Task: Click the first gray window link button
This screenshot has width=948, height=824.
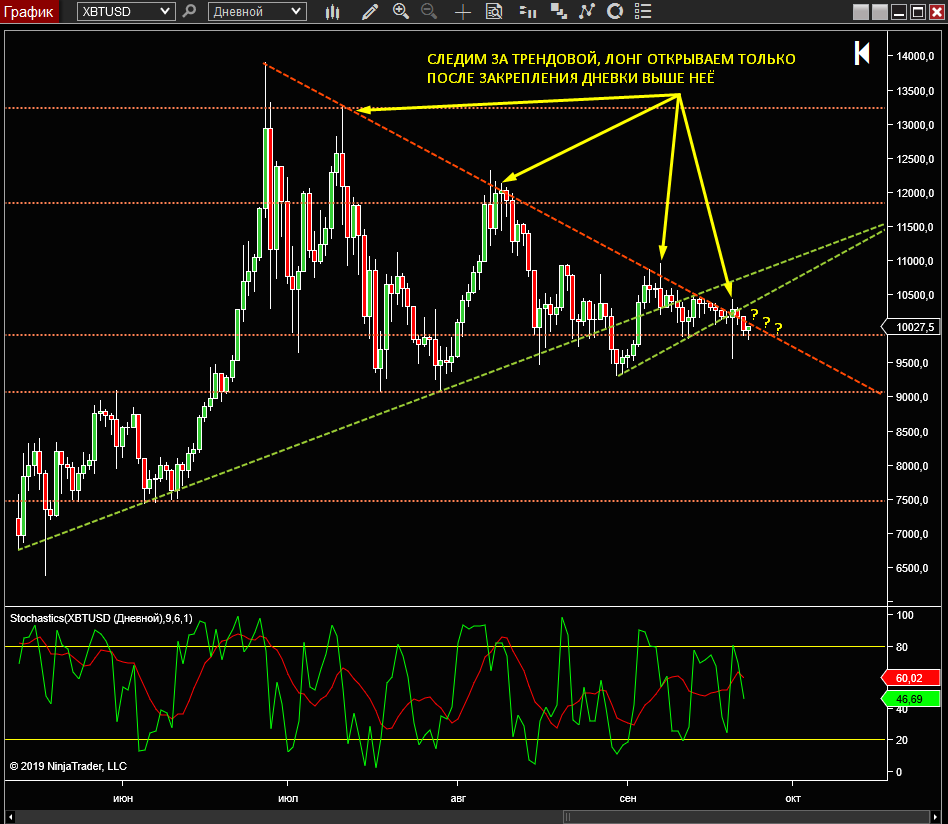Action: [861, 12]
